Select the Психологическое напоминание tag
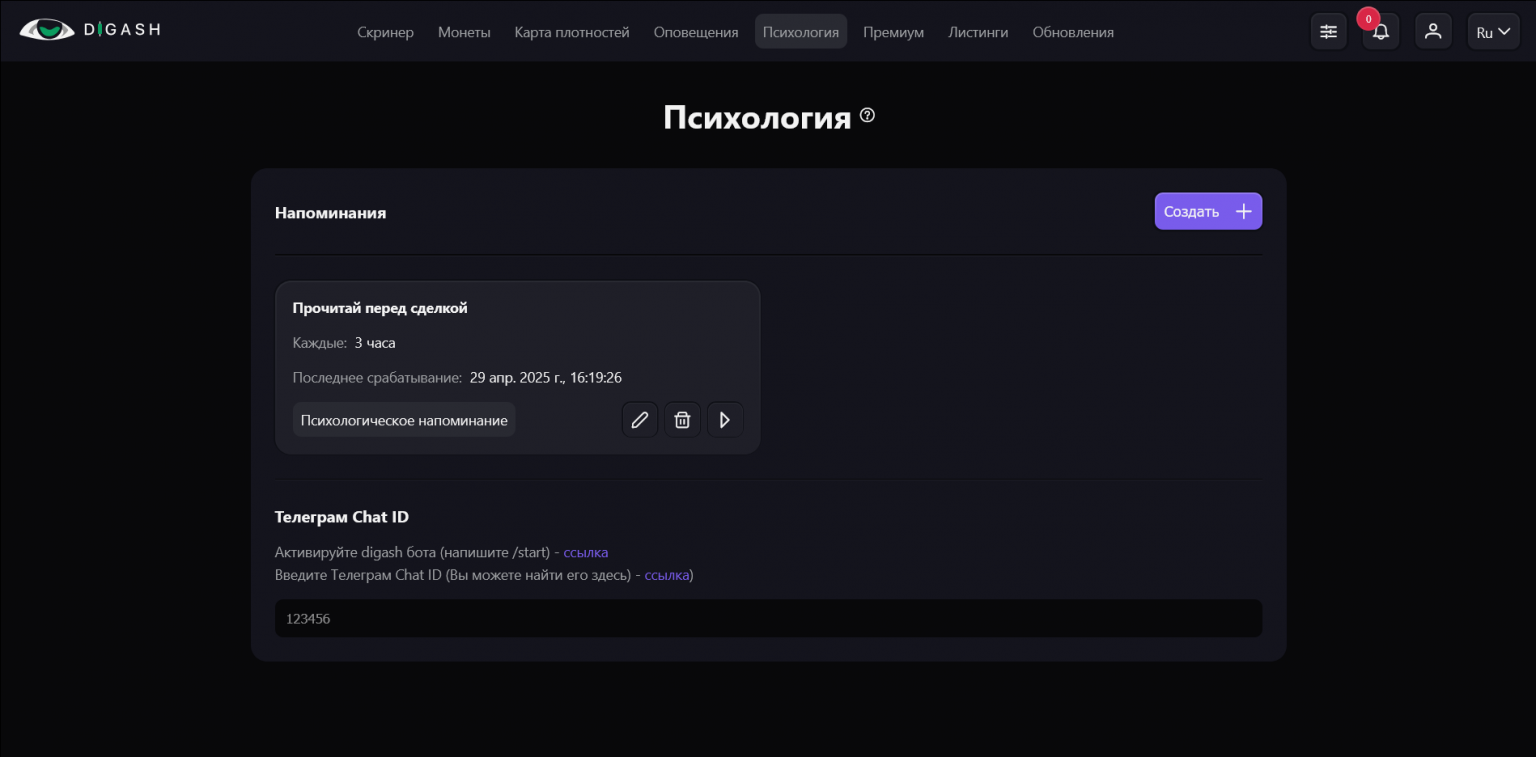1536x757 pixels. coord(404,419)
